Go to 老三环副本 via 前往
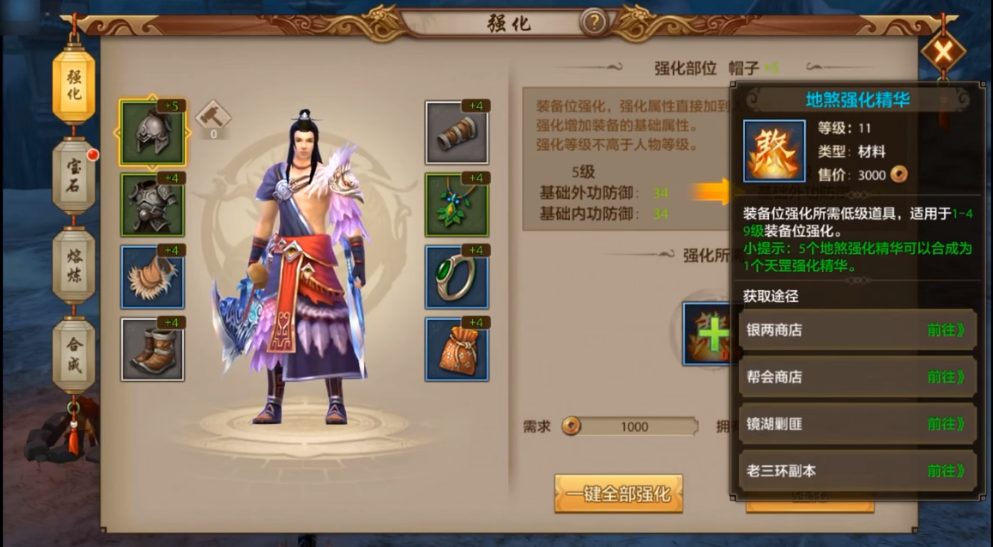This screenshot has height=547, width=993. coord(946,470)
